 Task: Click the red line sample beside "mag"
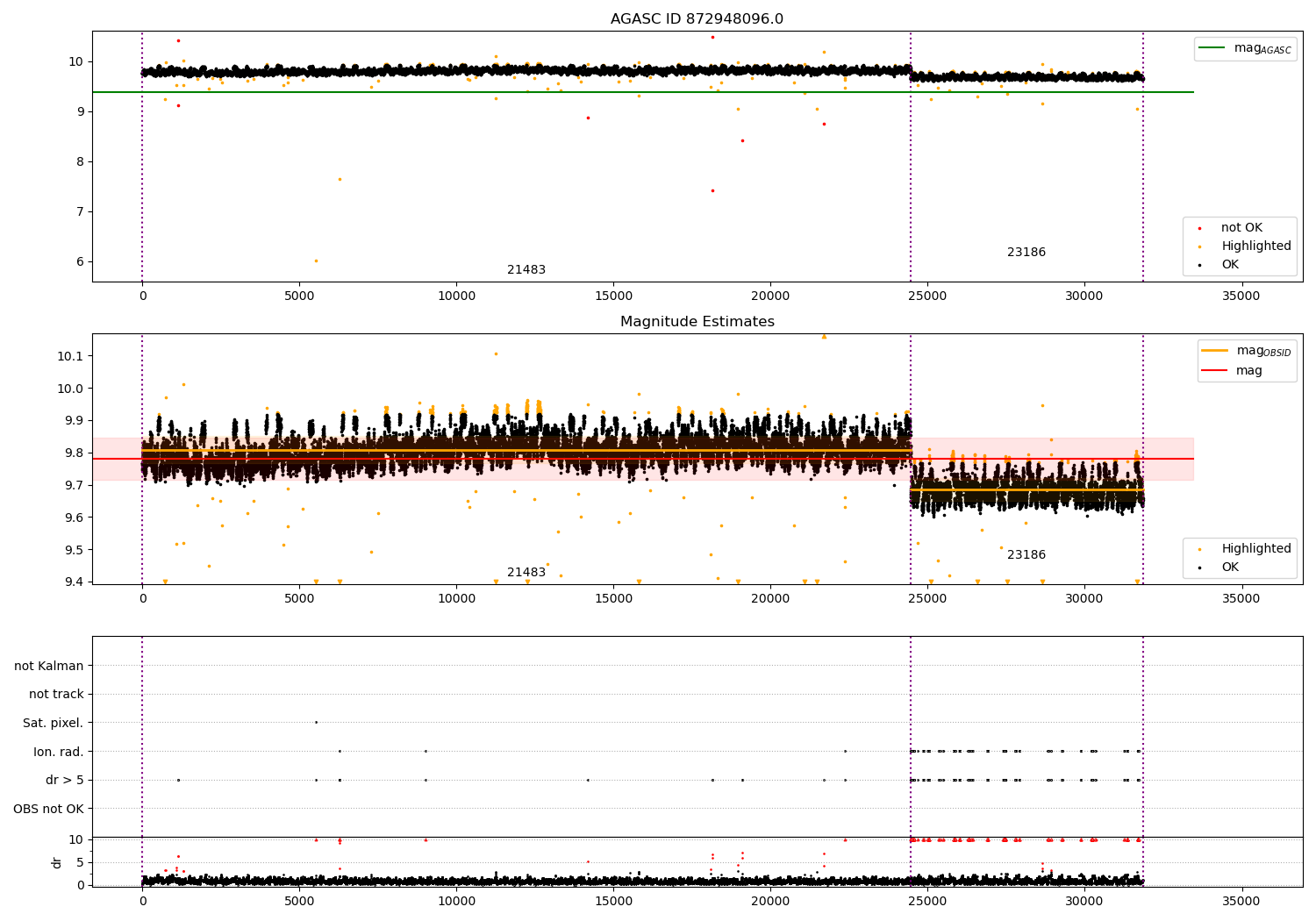coord(1215,371)
